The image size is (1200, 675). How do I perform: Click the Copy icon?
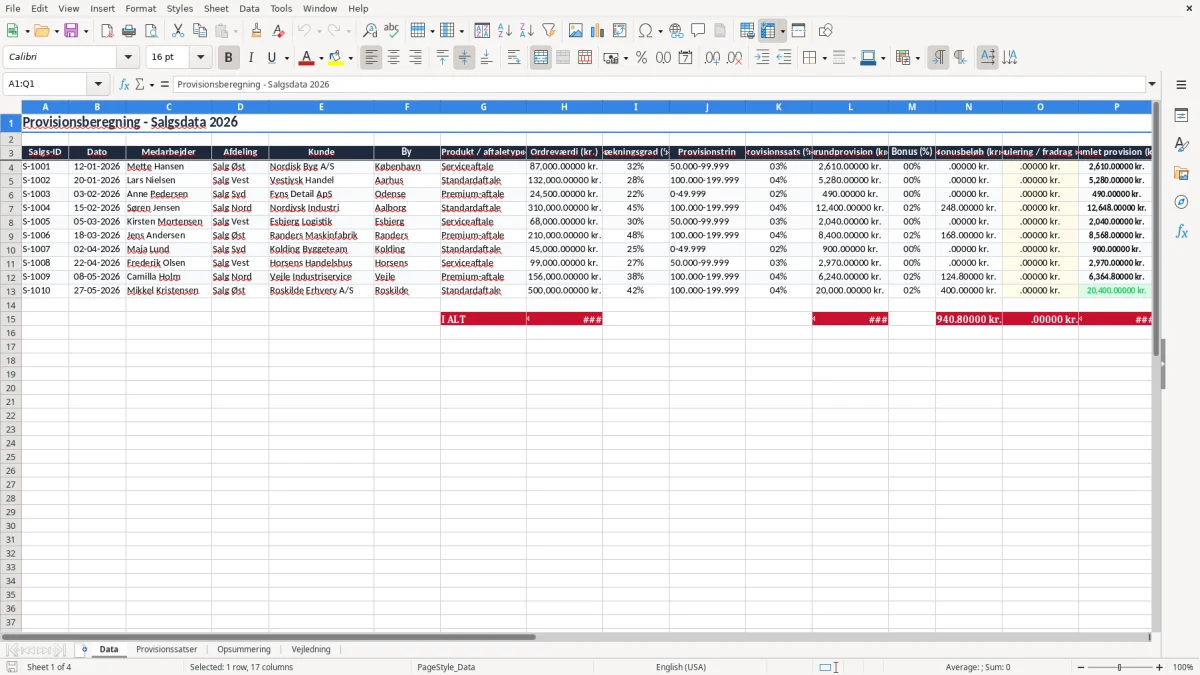[200, 31]
